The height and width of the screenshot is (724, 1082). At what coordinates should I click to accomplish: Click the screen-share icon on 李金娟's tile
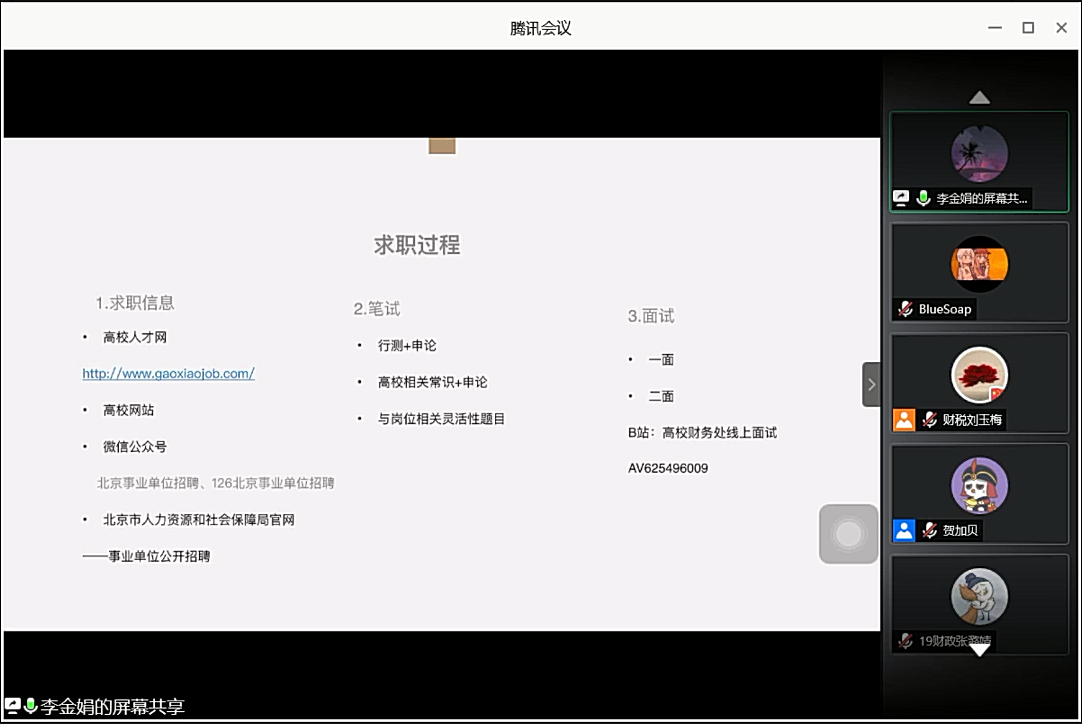901,199
